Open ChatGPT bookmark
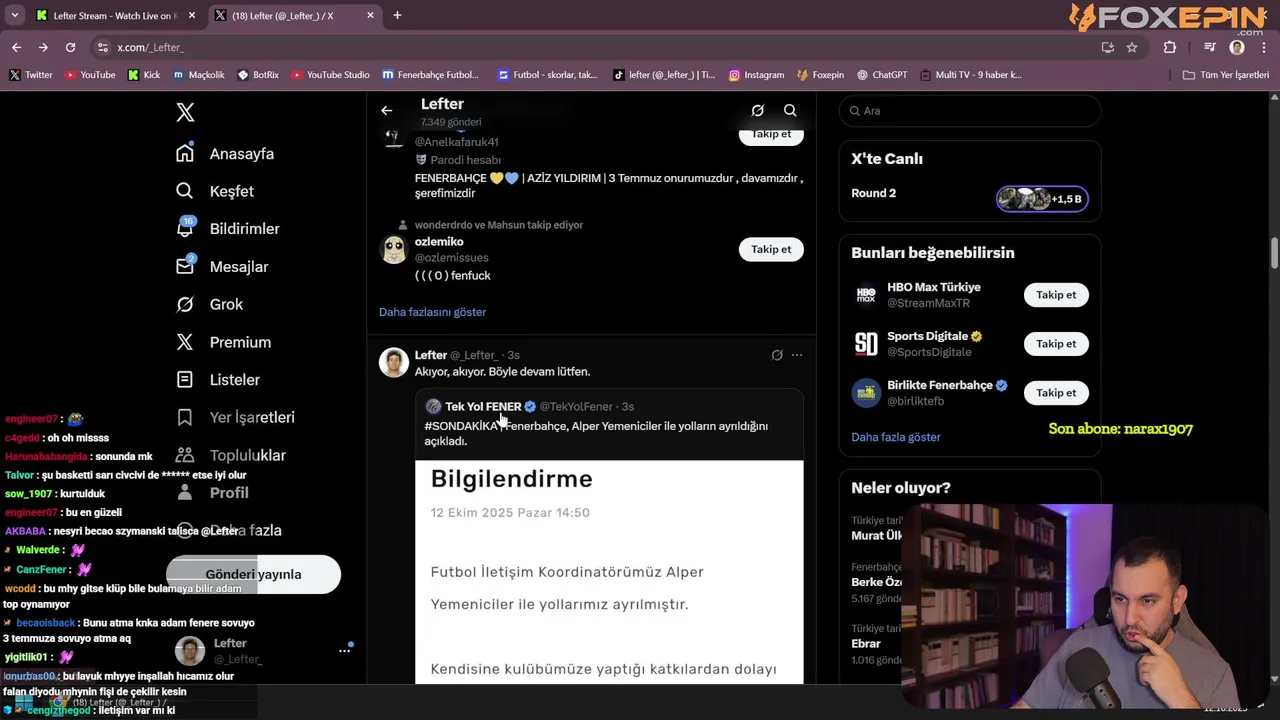Screen dimensions: 1280x720 (x=881, y=75)
